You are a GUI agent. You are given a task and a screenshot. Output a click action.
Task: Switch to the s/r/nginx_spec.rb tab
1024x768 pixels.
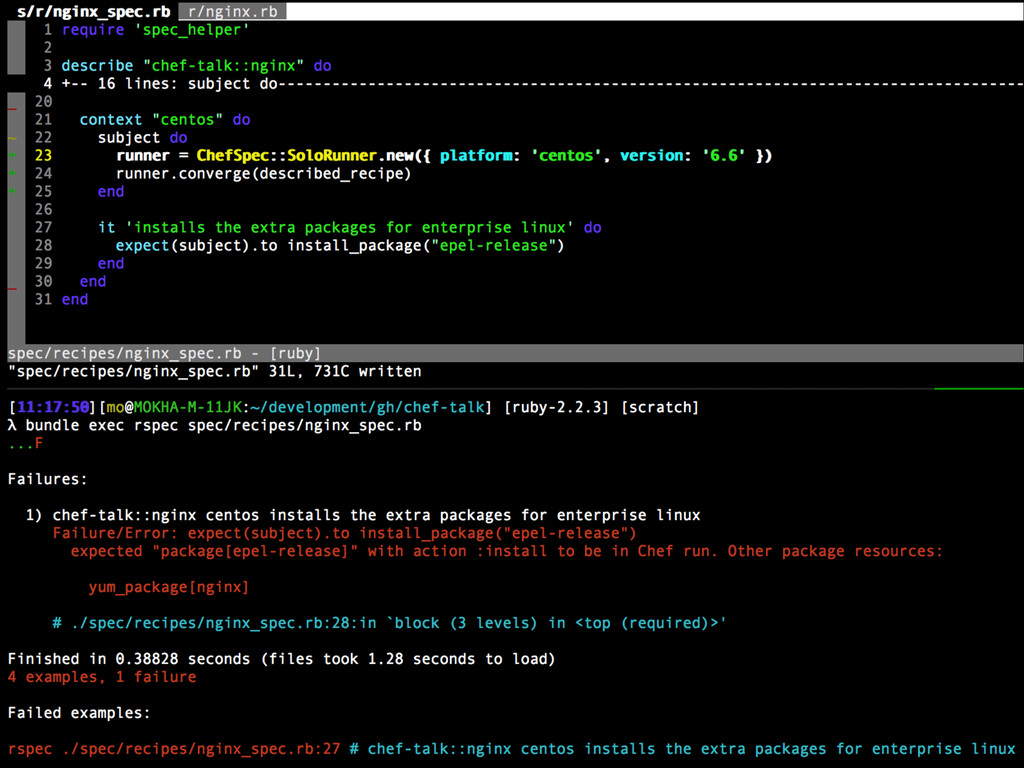point(93,11)
